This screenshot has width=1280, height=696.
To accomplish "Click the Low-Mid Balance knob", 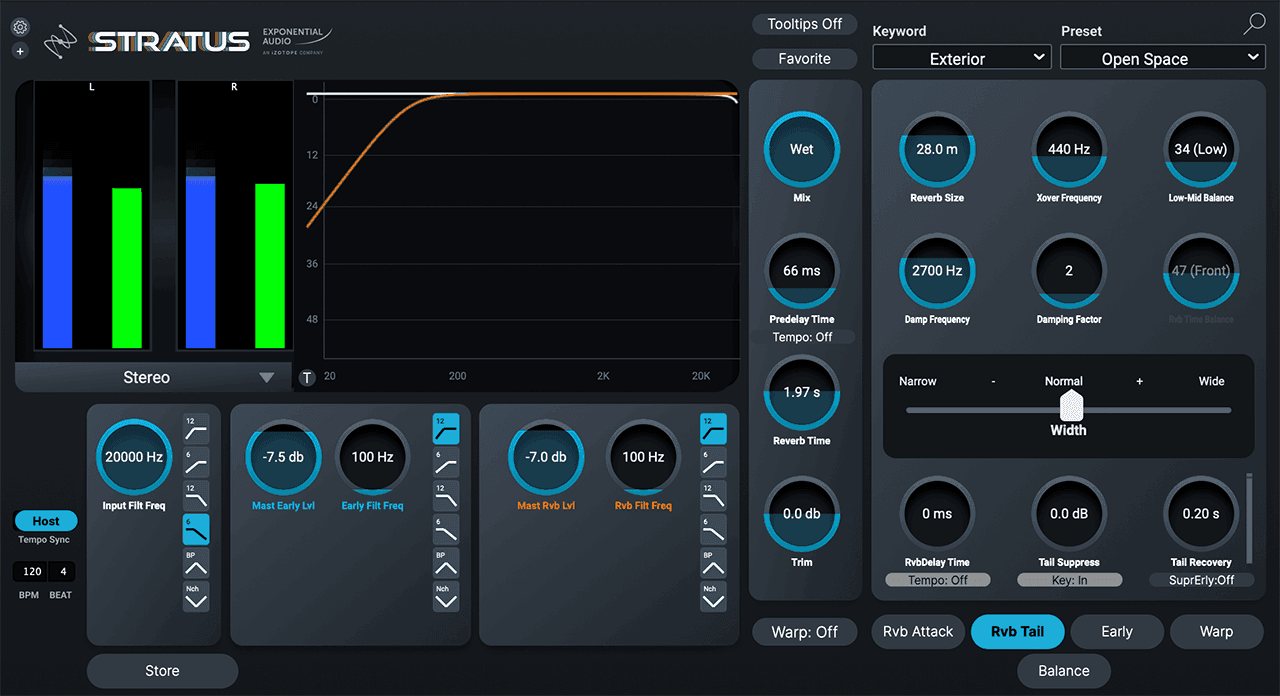I will coord(1201,149).
